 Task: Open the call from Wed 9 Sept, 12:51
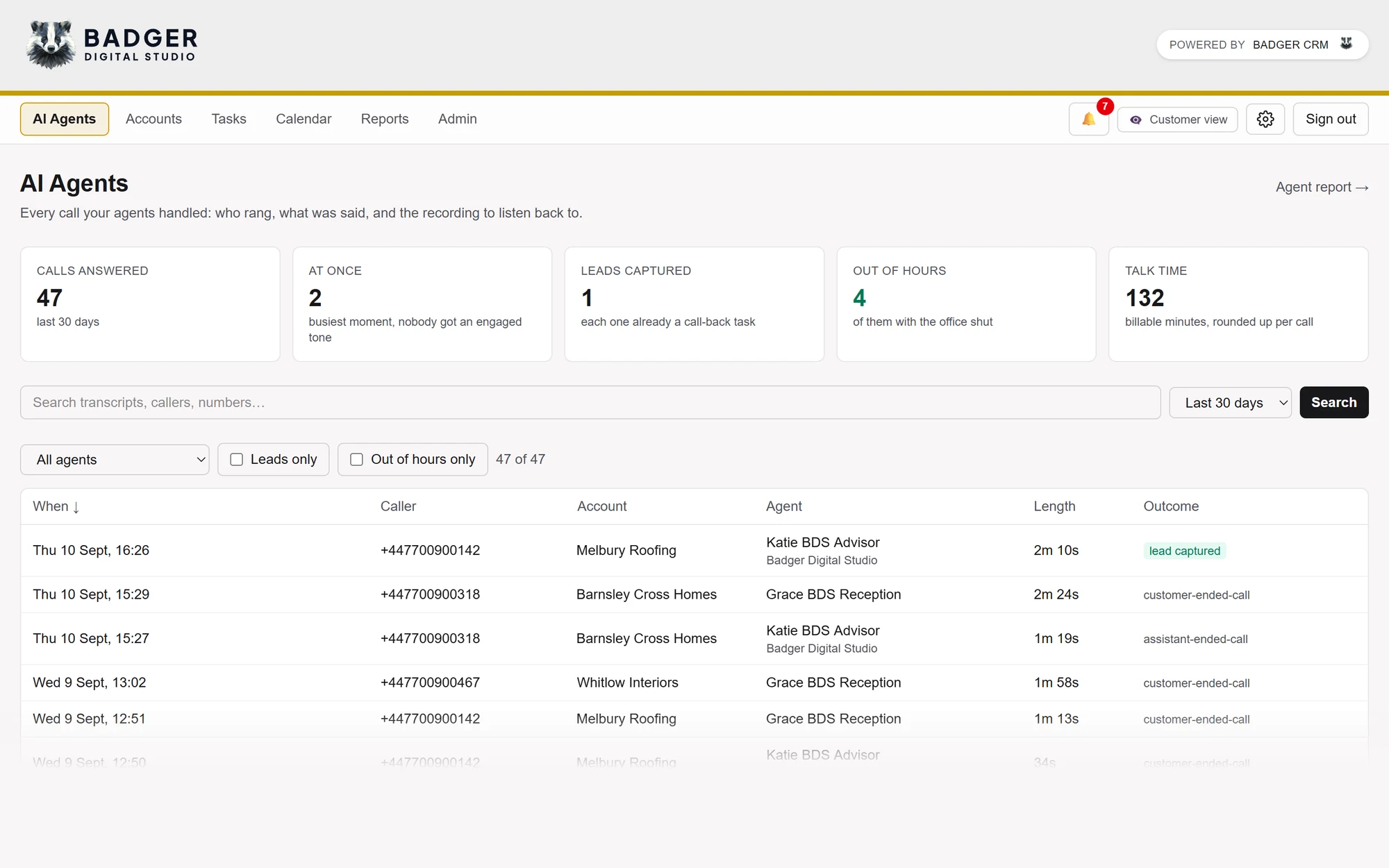(x=694, y=719)
